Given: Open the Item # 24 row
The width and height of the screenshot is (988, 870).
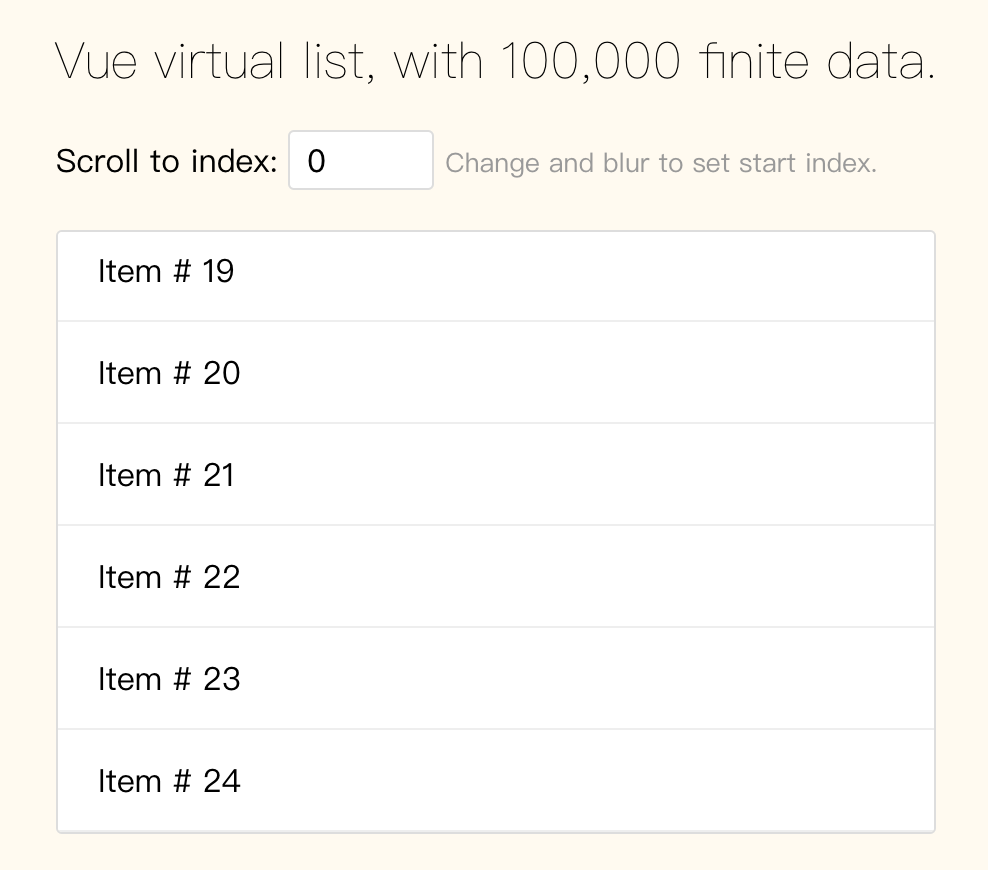Looking at the screenshot, I should [x=496, y=780].
